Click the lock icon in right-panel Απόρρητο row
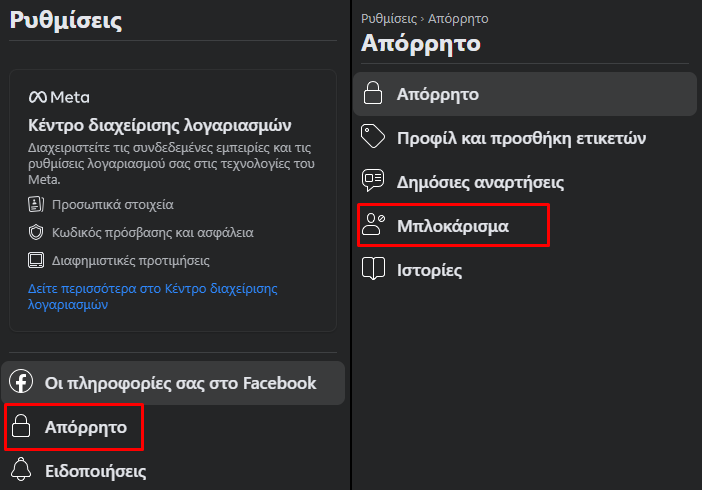Viewport: 702px width, 490px height. click(x=373, y=93)
